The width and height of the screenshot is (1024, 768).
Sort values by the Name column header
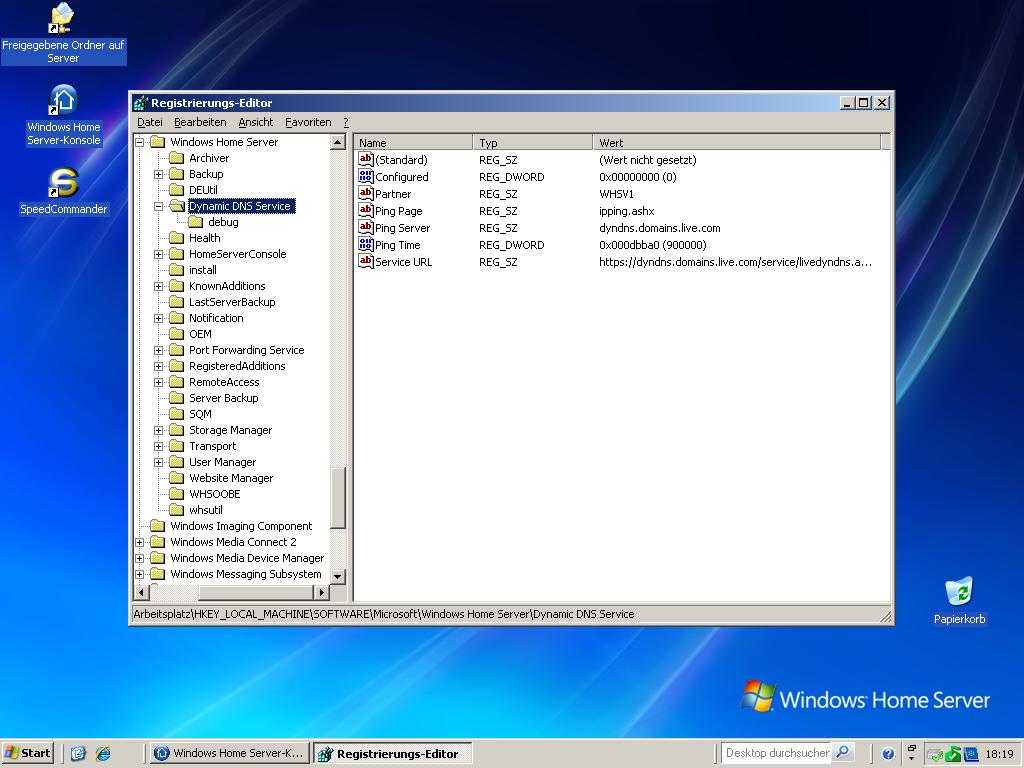point(413,142)
